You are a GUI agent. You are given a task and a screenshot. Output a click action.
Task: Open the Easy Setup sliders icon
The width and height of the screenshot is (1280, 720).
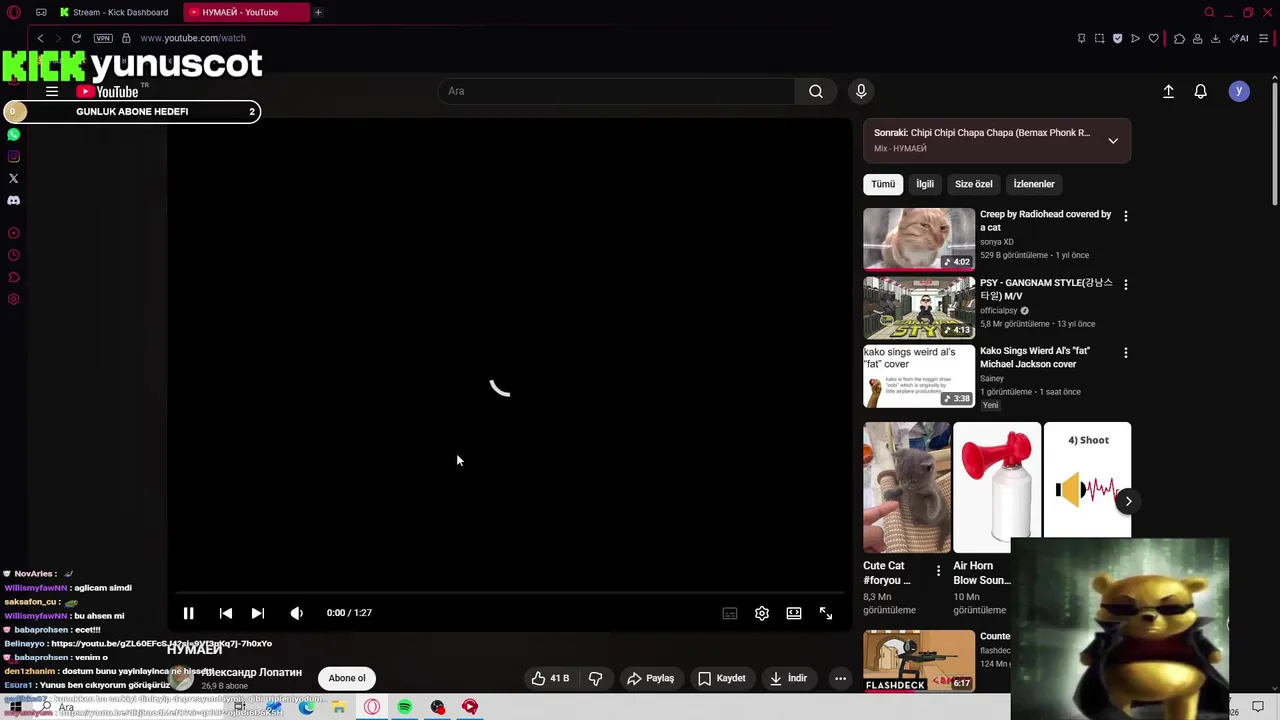(x=1264, y=38)
